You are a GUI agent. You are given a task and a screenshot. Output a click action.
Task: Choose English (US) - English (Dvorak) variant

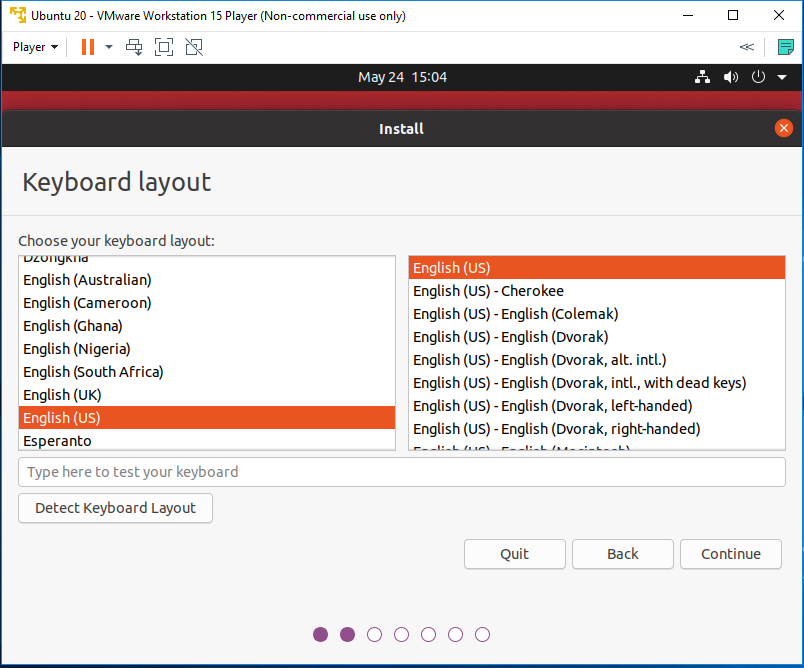tap(597, 337)
